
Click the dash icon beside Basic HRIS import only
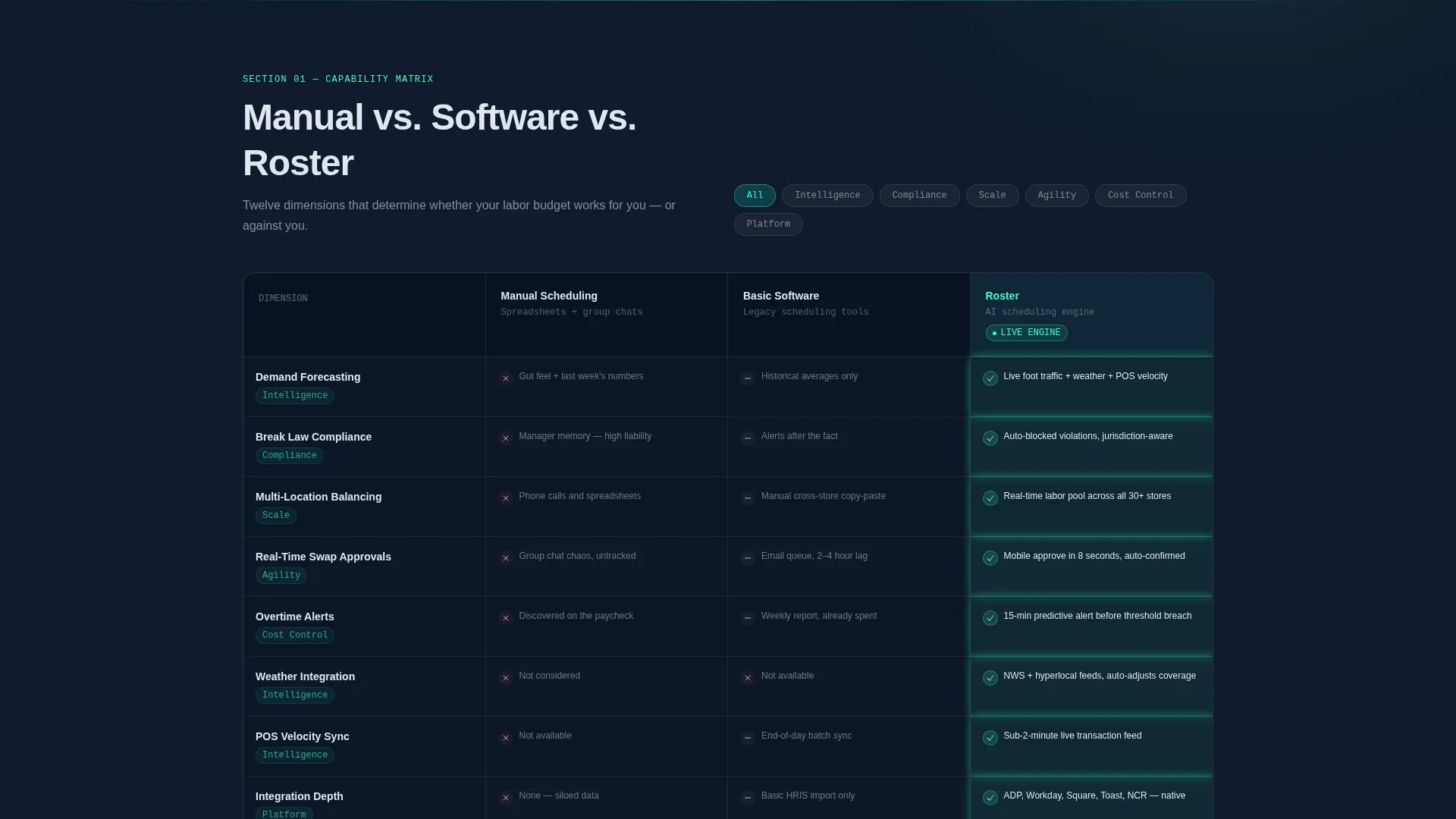748,798
